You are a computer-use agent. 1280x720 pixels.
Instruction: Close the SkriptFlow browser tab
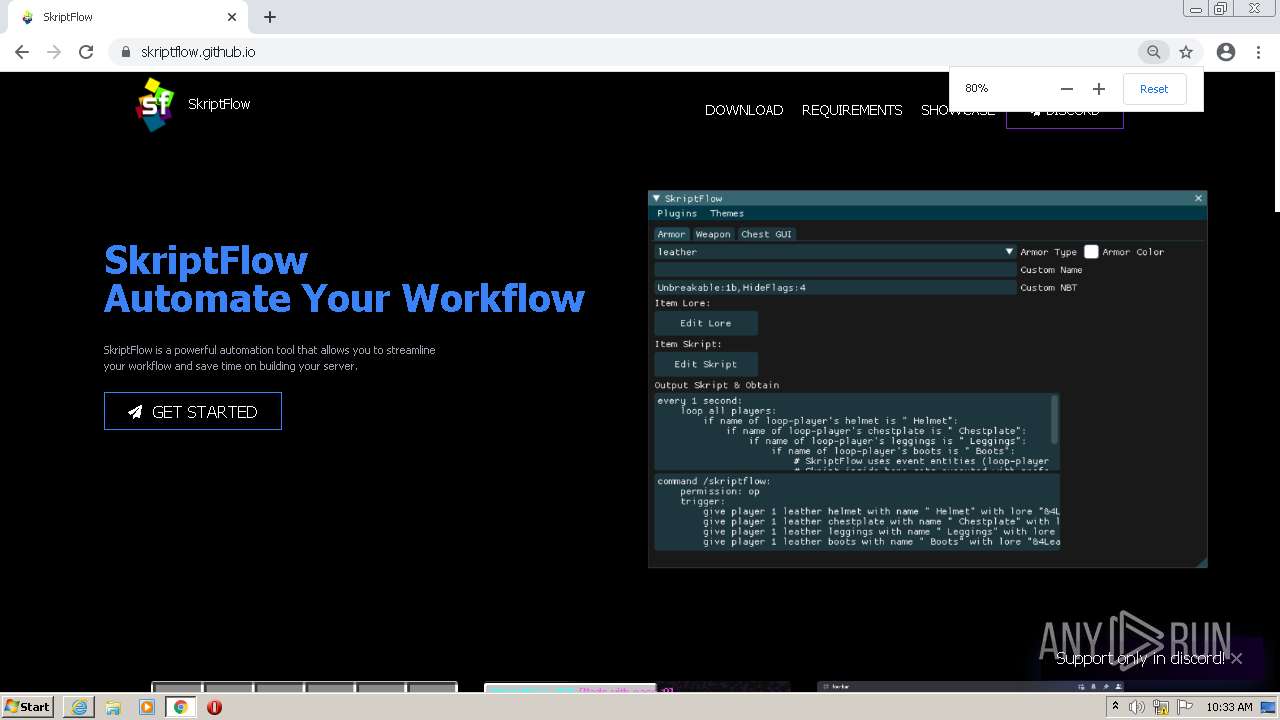(x=232, y=17)
